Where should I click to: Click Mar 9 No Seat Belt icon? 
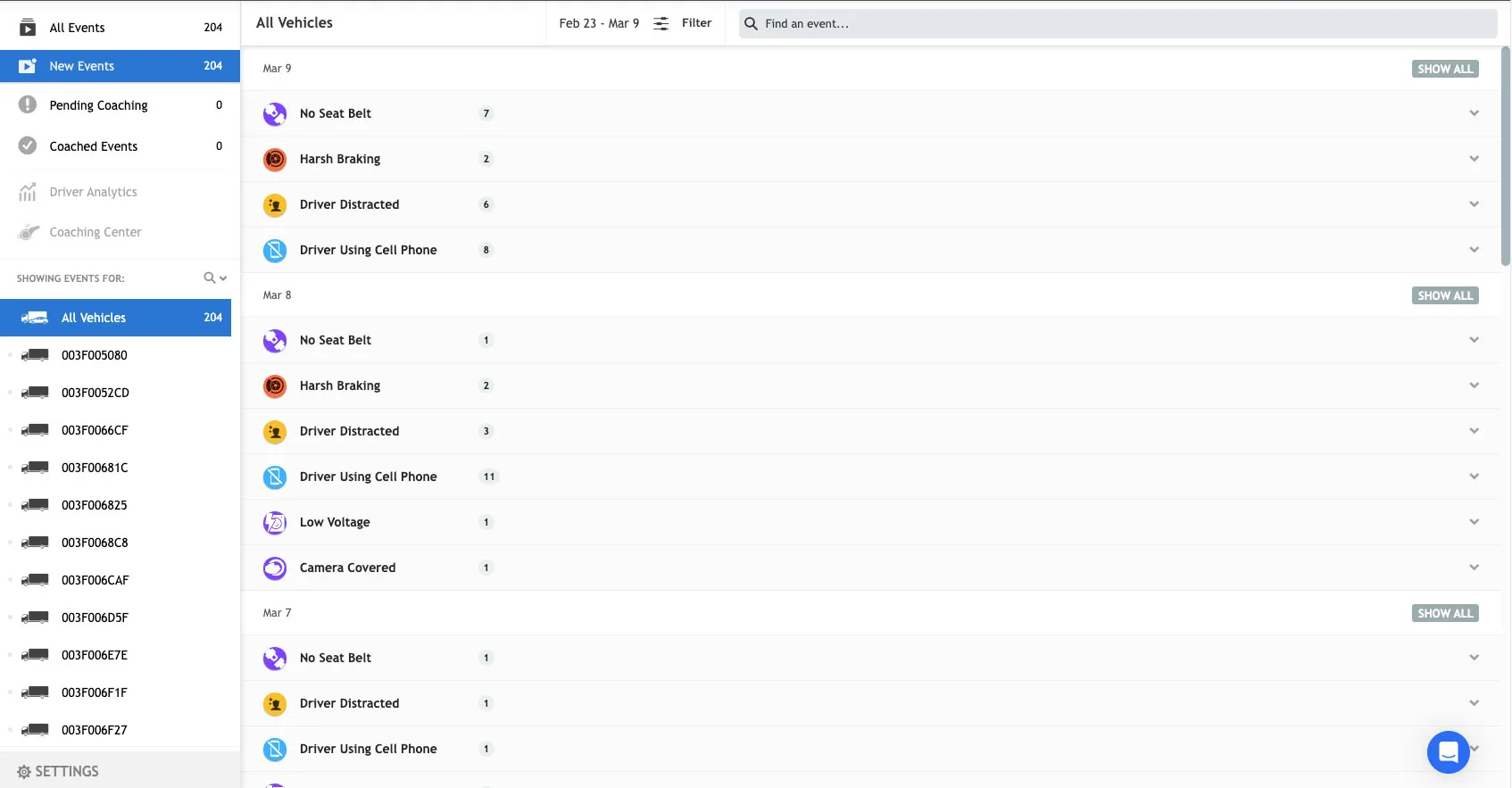click(x=275, y=114)
